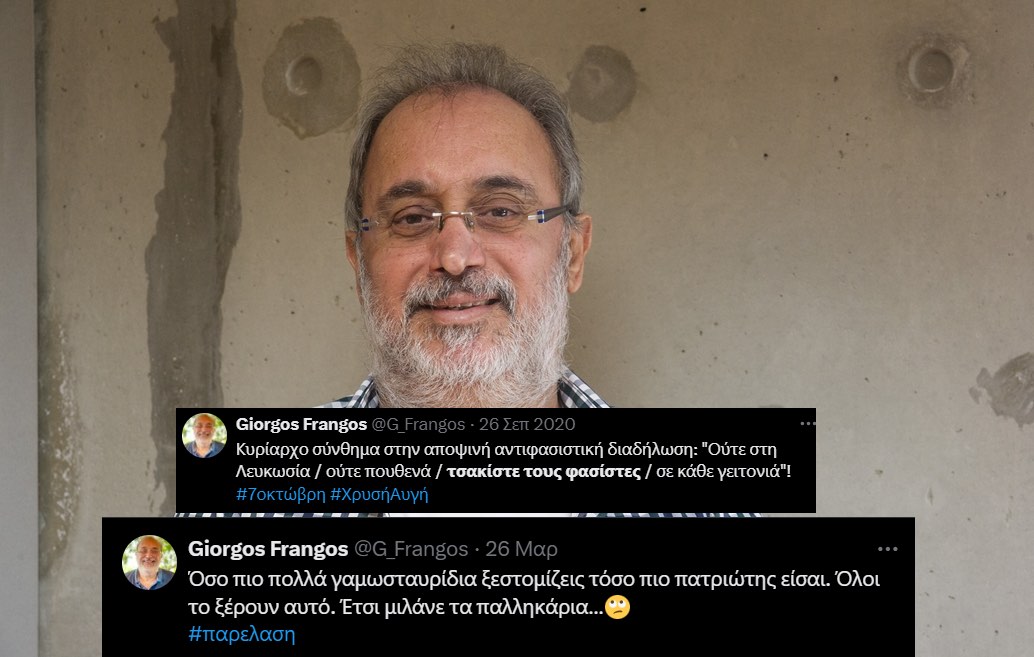Open the 26 Μαρ timestamp
Screen dimensions: 1034x657
tap(522, 549)
